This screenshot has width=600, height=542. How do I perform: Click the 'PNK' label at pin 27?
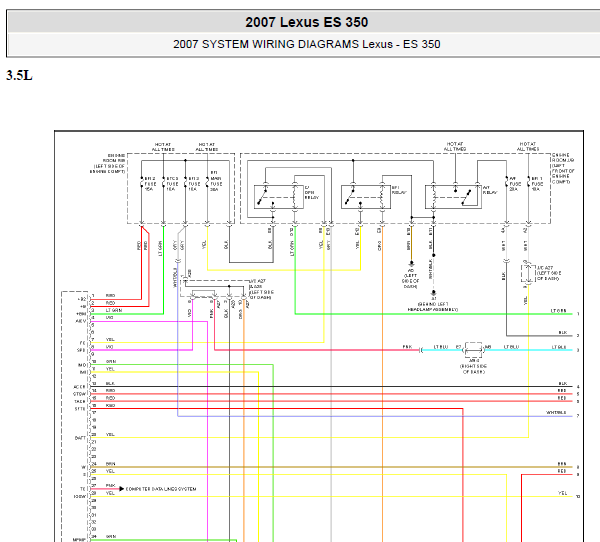pos(110,485)
